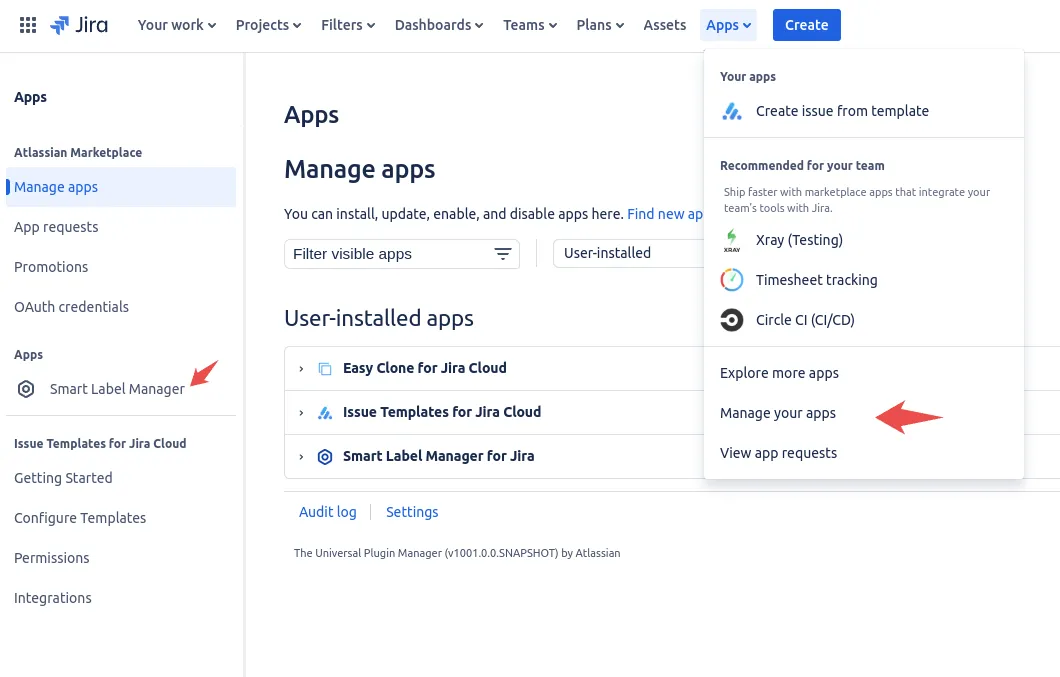Select Timesheet tracking from recommended apps

pos(863,280)
